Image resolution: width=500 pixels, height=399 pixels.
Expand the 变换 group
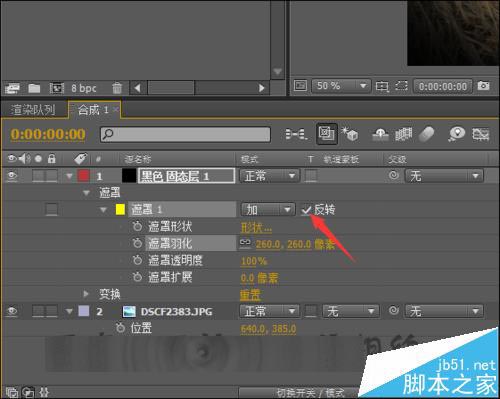coord(86,294)
